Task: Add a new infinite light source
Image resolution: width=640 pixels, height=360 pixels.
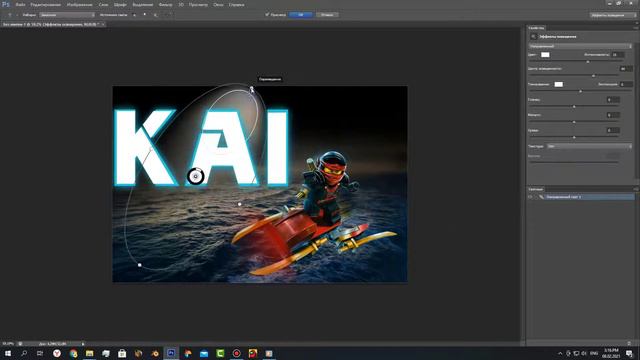Action: pyautogui.click(x=155, y=15)
